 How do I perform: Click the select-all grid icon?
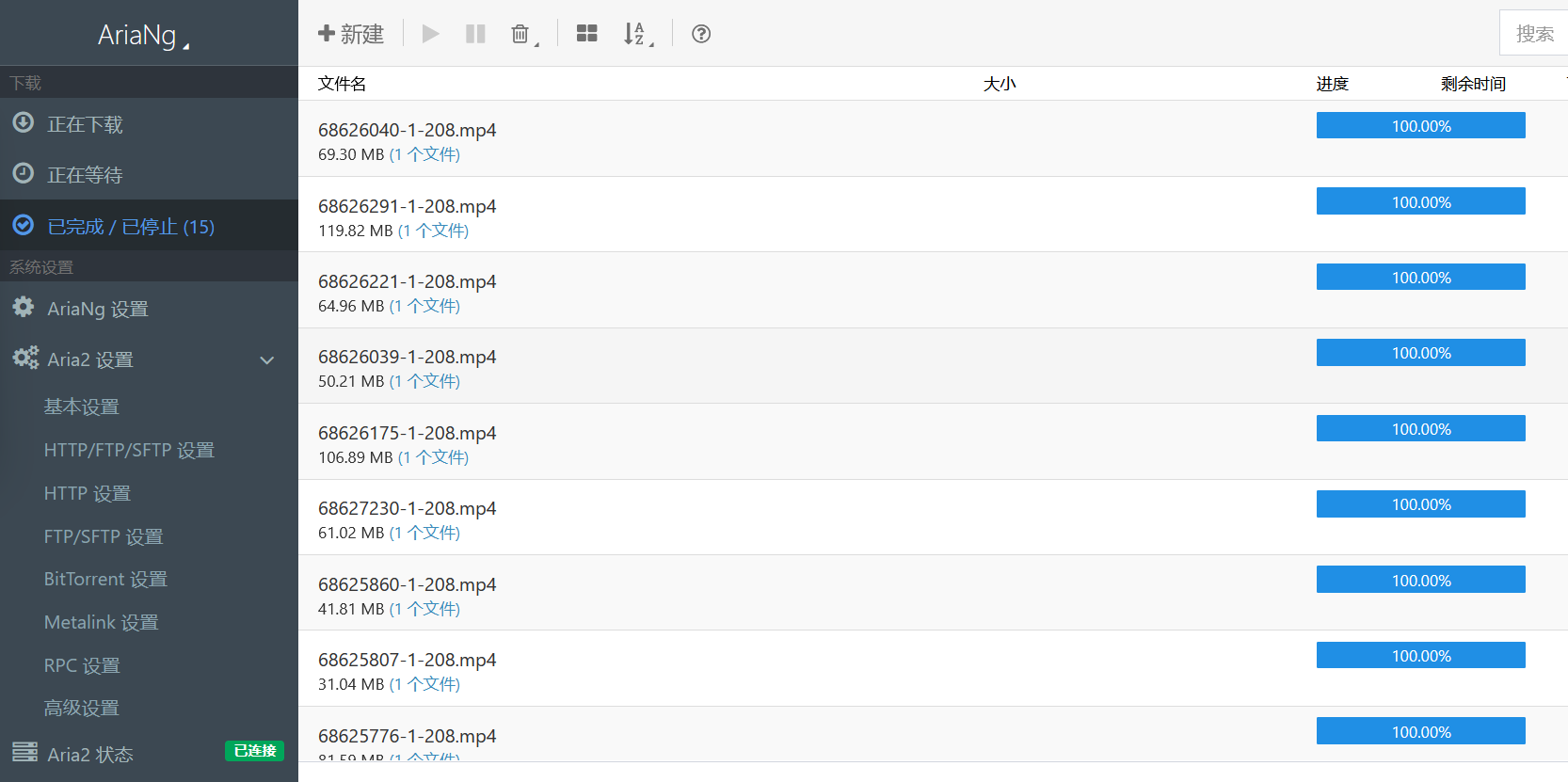(x=587, y=34)
